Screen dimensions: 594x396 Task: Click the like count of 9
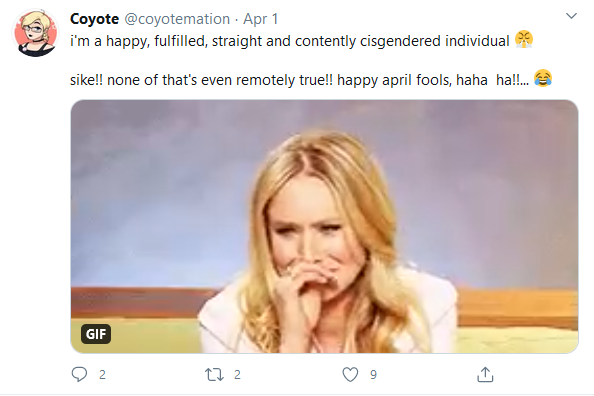coord(374,375)
